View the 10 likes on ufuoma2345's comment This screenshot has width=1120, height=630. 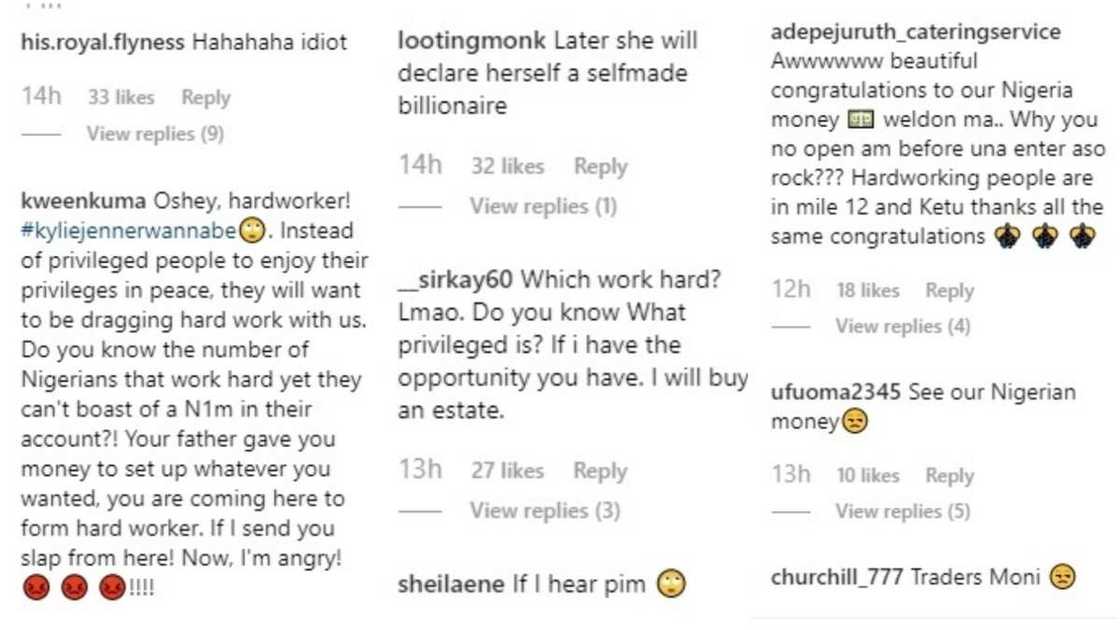point(868,476)
